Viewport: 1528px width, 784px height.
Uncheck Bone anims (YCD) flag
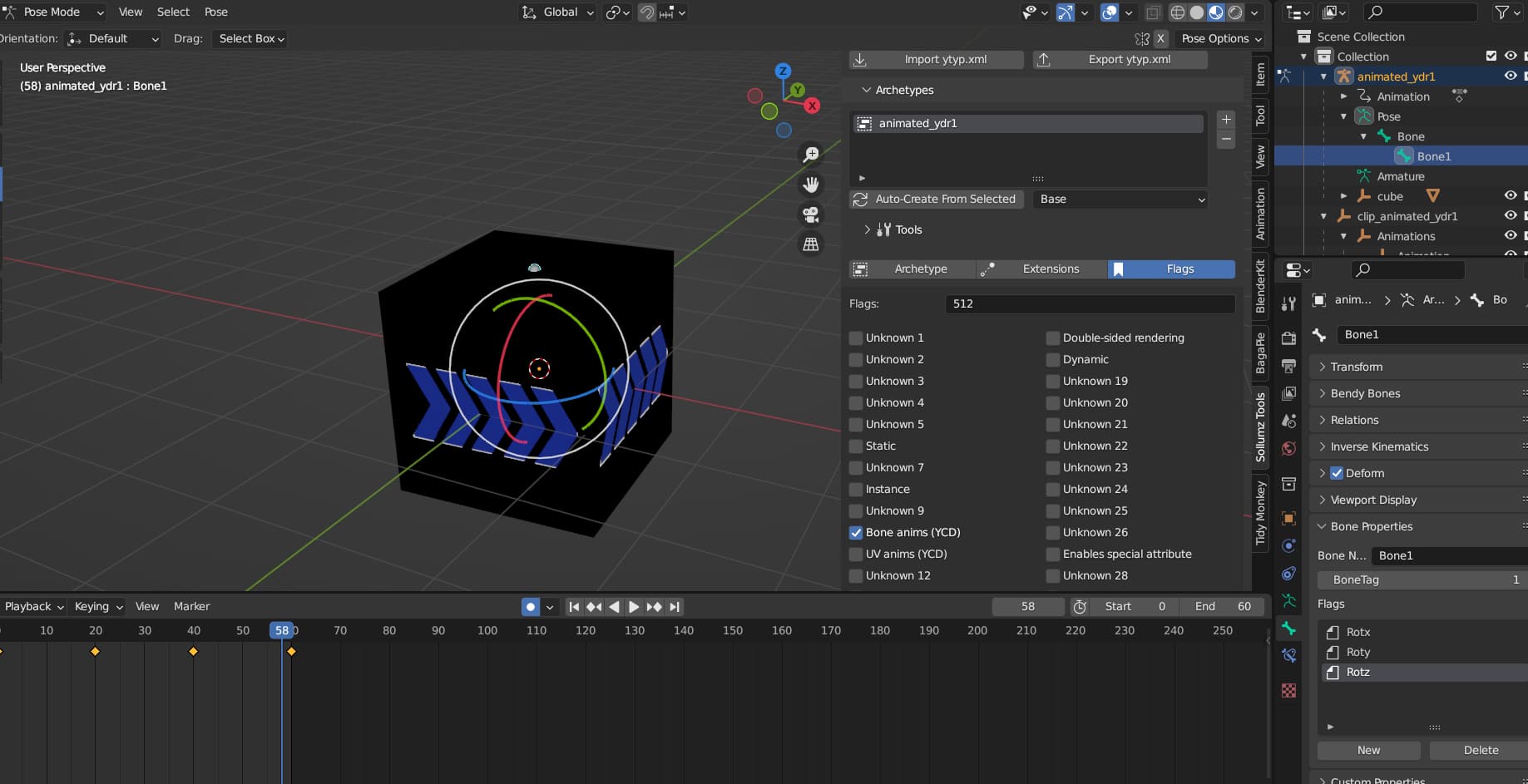(856, 533)
